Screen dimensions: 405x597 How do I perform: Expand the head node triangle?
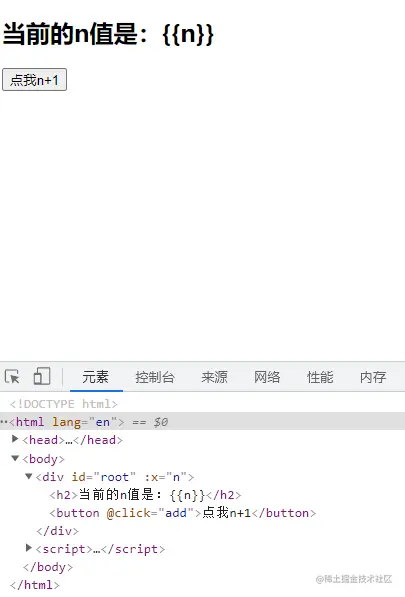click(x=15, y=439)
